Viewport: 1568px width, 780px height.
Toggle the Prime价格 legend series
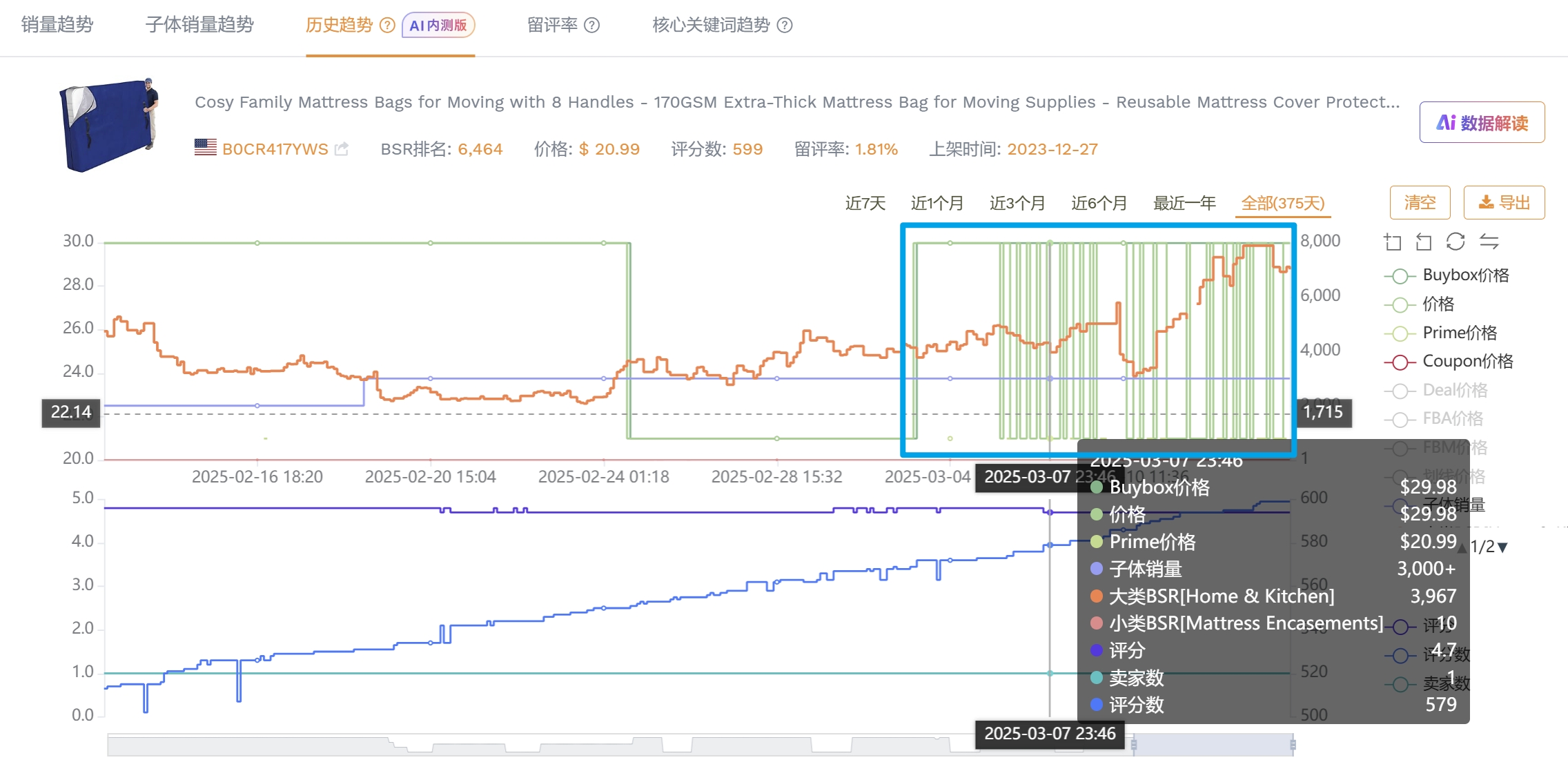coord(1441,333)
